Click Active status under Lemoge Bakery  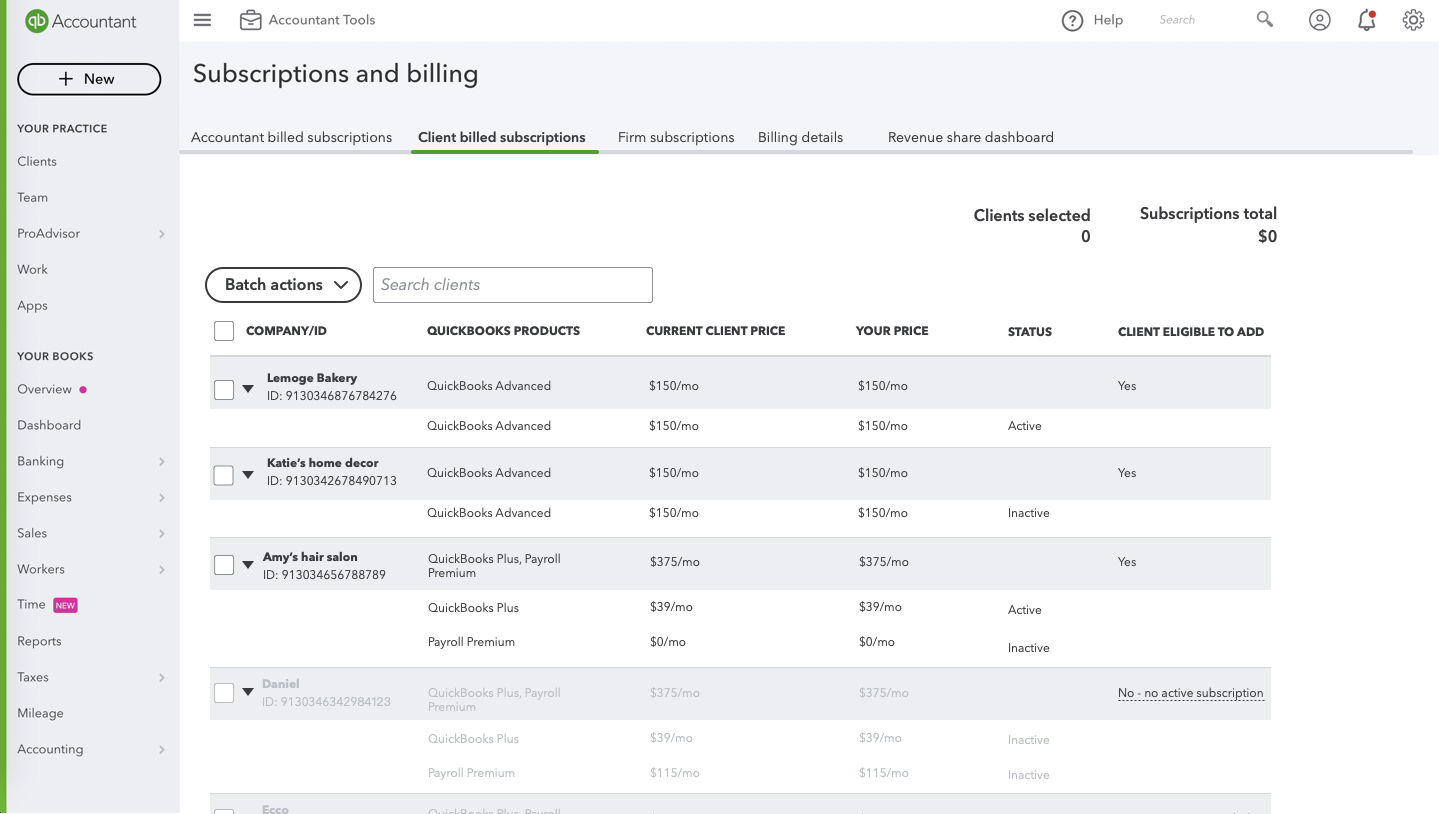click(x=1025, y=426)
